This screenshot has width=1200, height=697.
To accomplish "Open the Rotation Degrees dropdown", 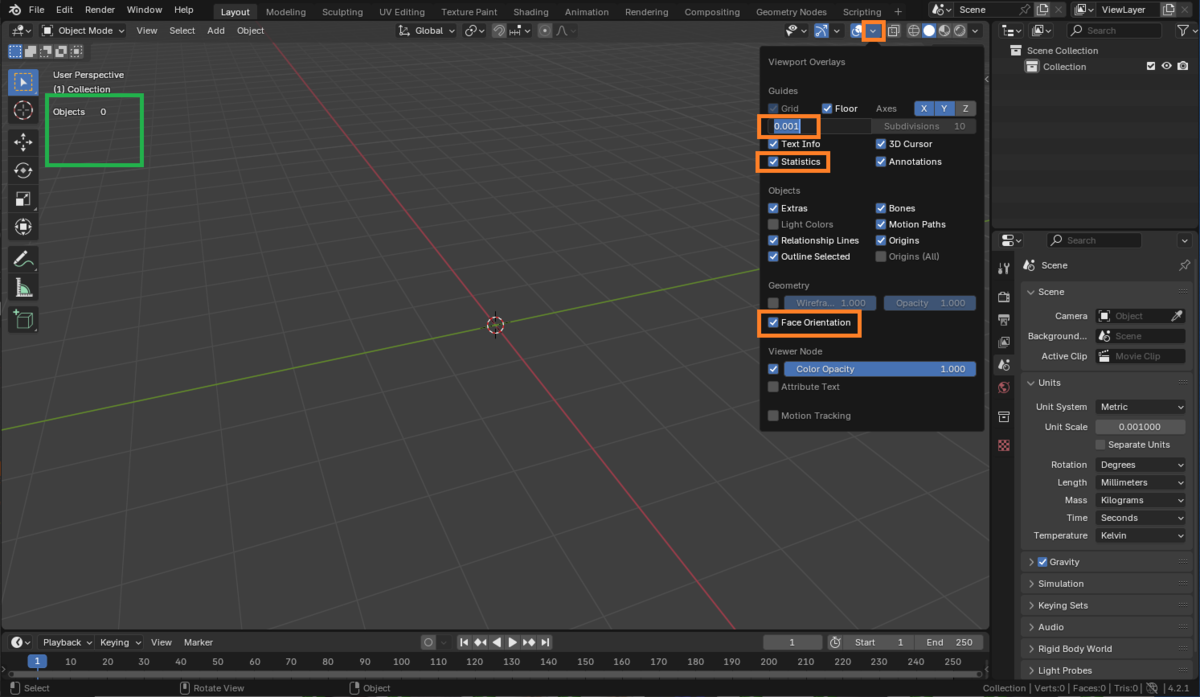I will (1140, 465).
